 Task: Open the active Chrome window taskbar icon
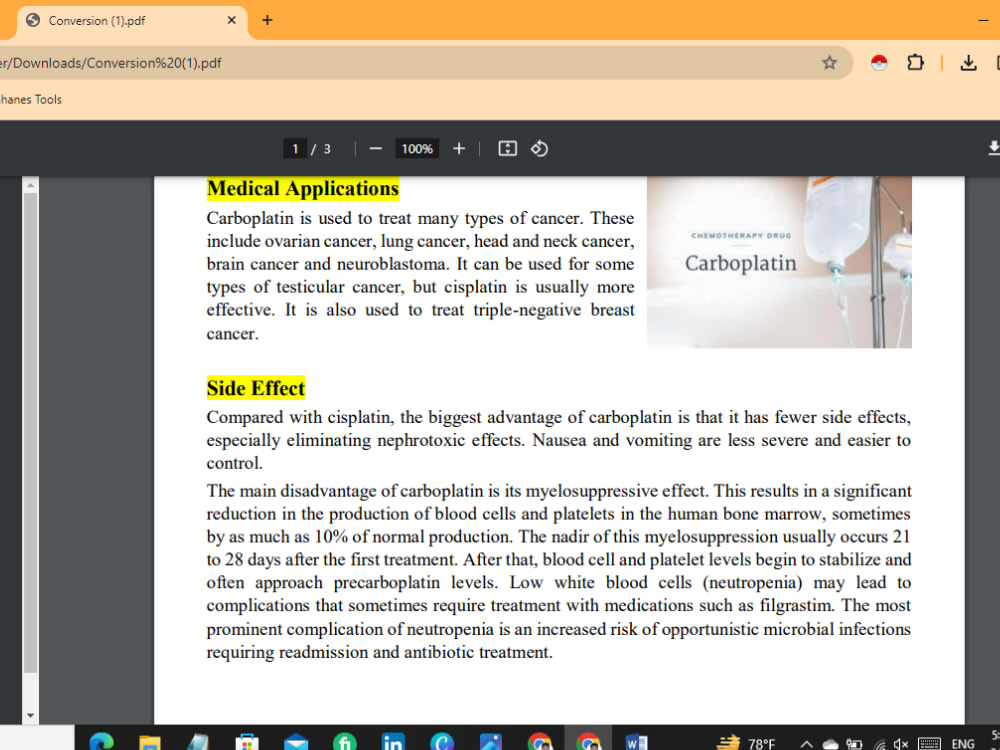click(x=588, y=742)
